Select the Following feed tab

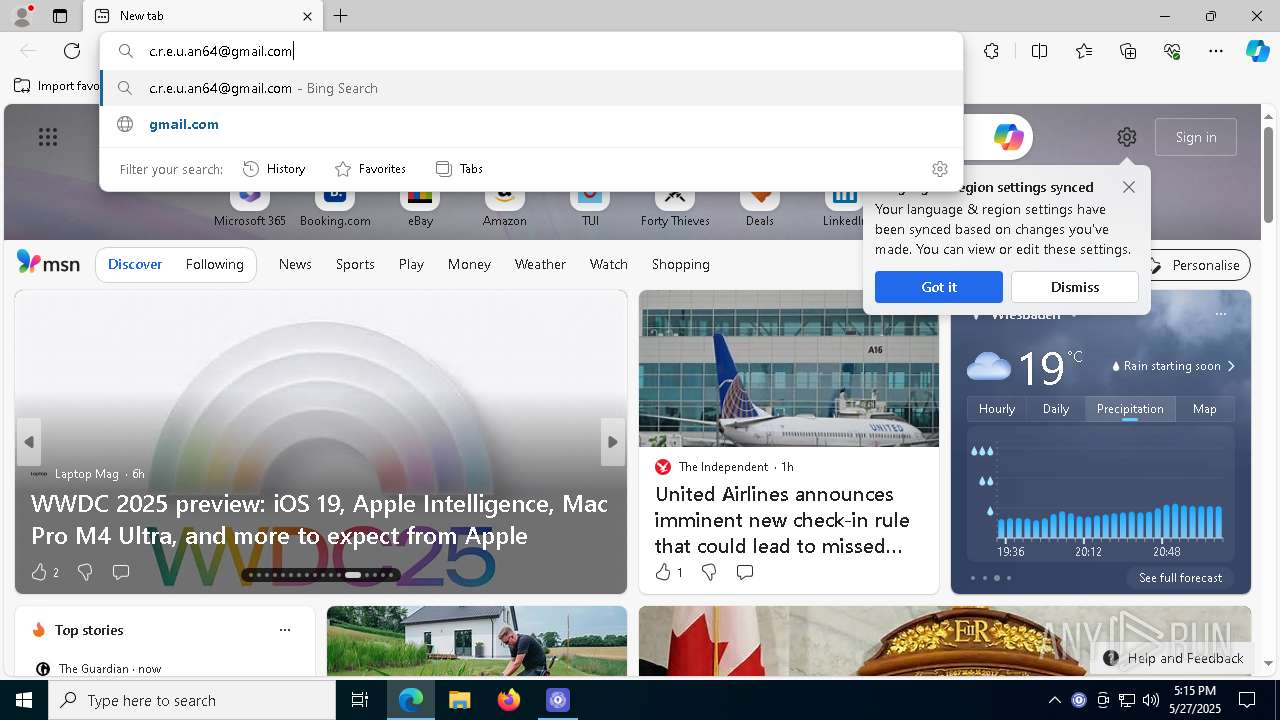click(x=215, y=264)
